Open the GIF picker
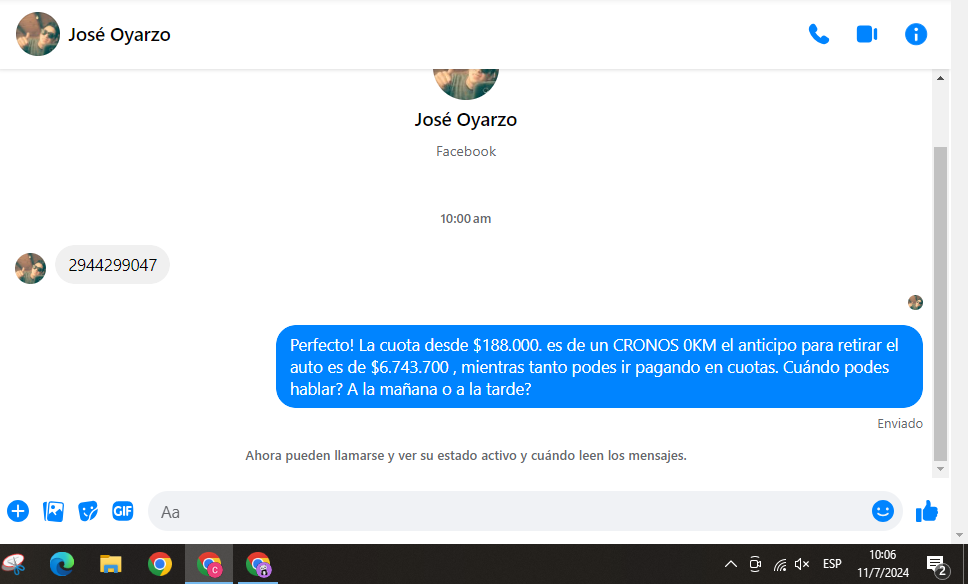 [122, 511]
